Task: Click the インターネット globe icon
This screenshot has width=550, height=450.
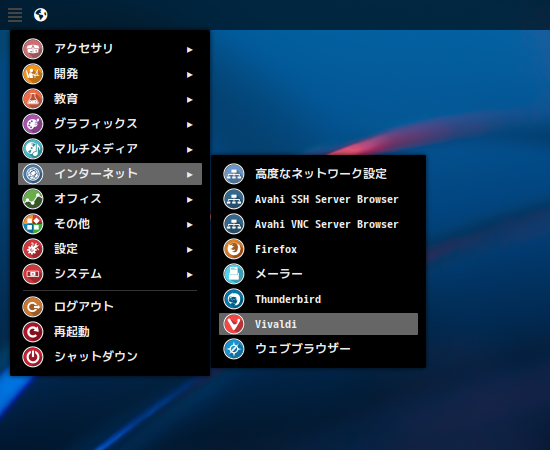Action: tap(33, 174)
